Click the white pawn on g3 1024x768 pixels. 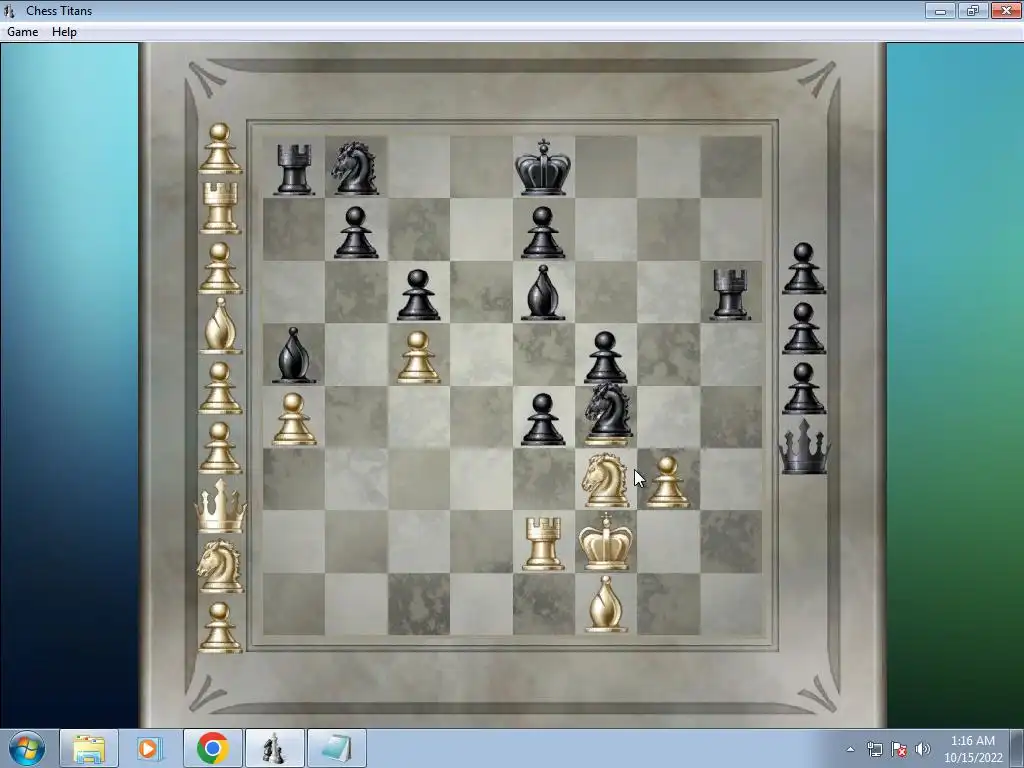click(667, 482)
